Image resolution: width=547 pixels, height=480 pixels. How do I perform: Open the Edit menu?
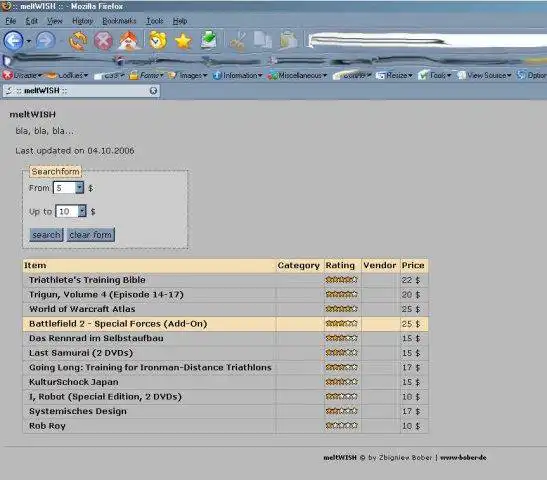pos(31,21)
